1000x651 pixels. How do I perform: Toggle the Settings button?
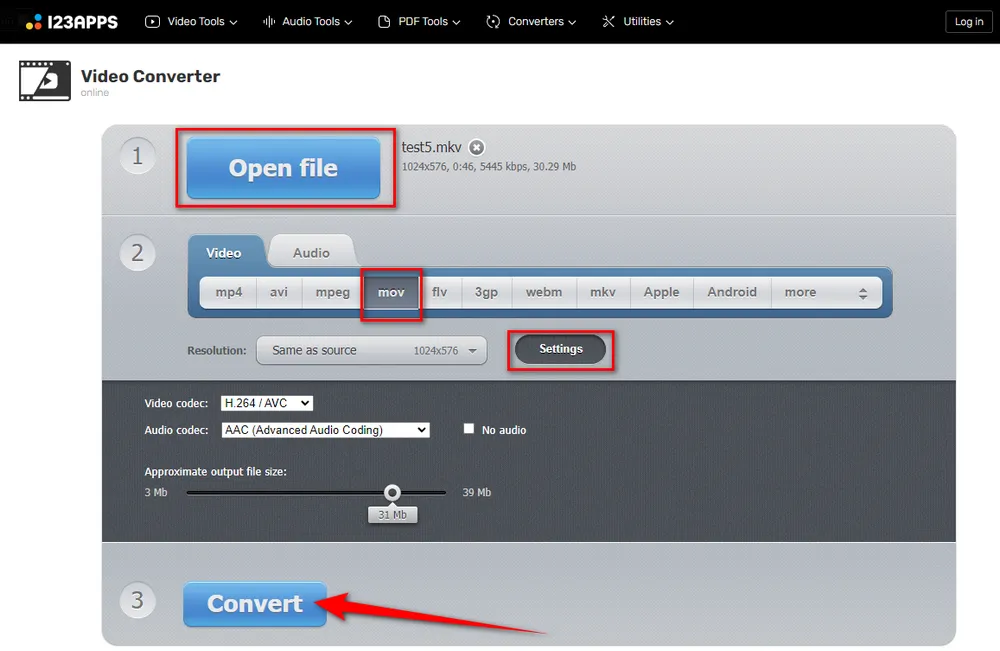[x=561, y=349]
